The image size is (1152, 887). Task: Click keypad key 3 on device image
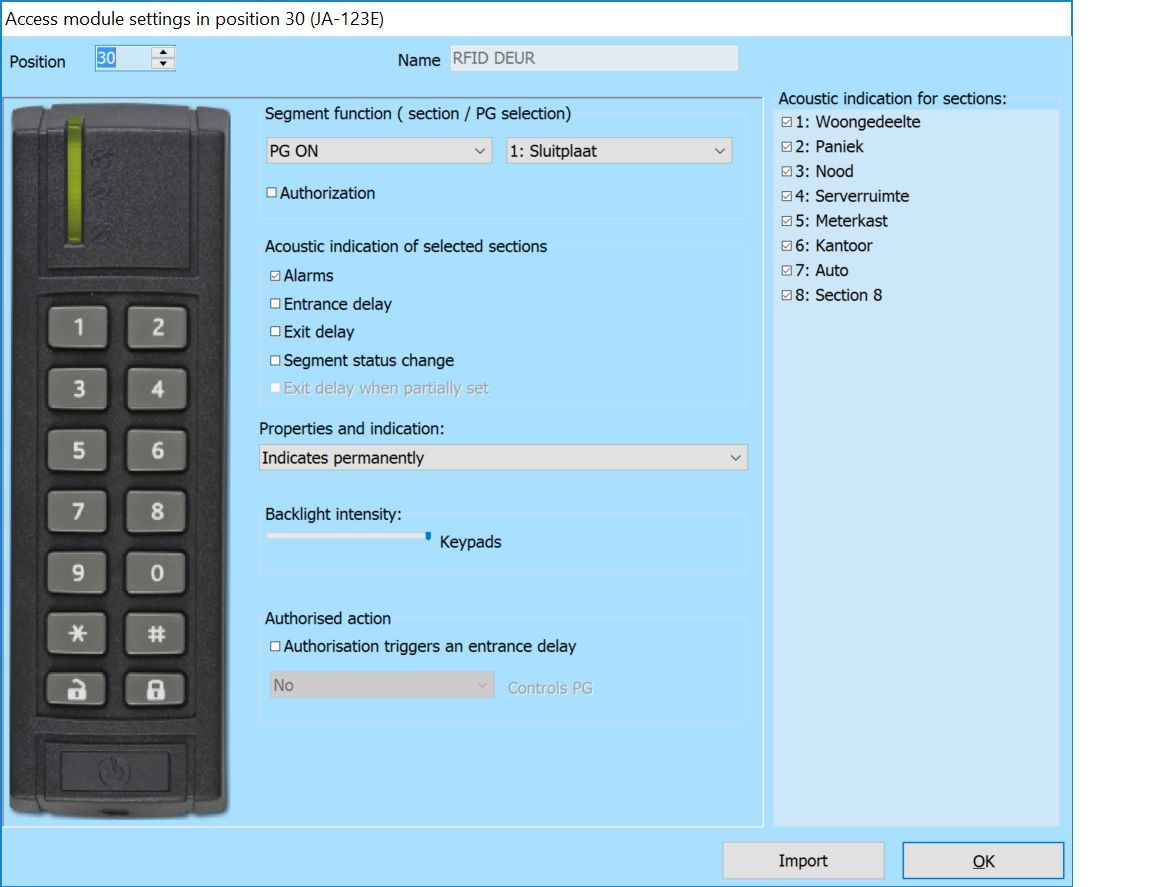point(78,389)
